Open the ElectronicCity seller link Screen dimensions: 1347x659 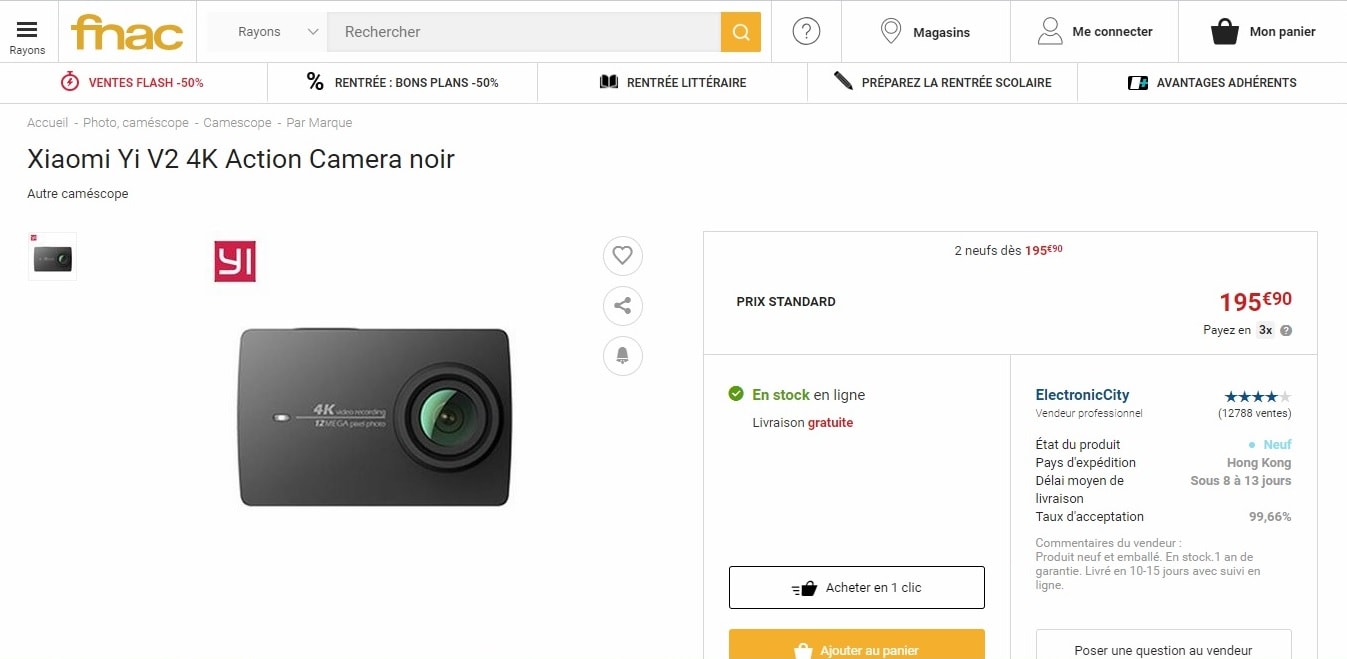pos(1082,395)
